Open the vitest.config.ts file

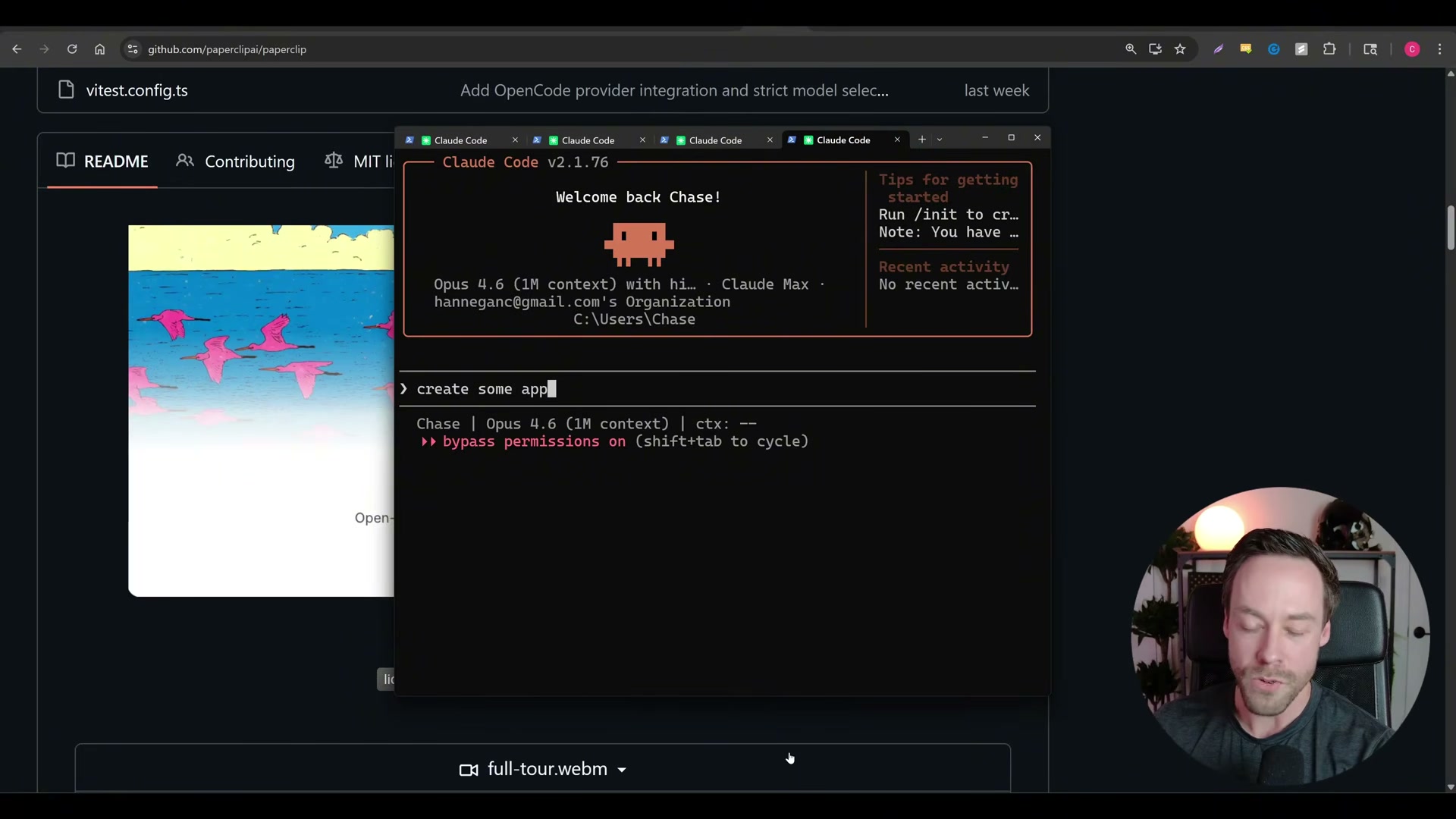(x=136, y=90)
